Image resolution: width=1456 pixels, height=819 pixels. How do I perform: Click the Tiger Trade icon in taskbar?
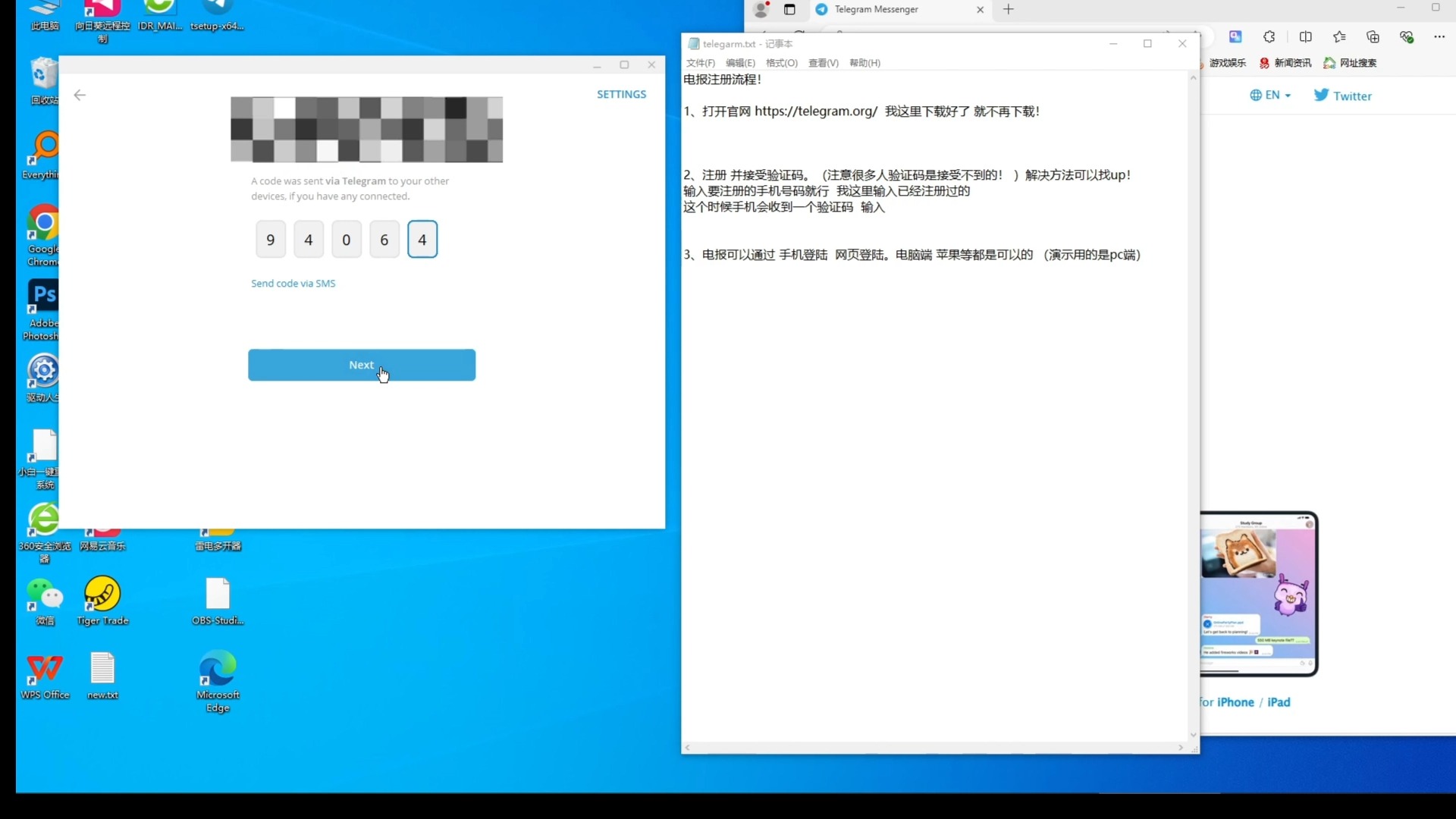click(102, 597)
